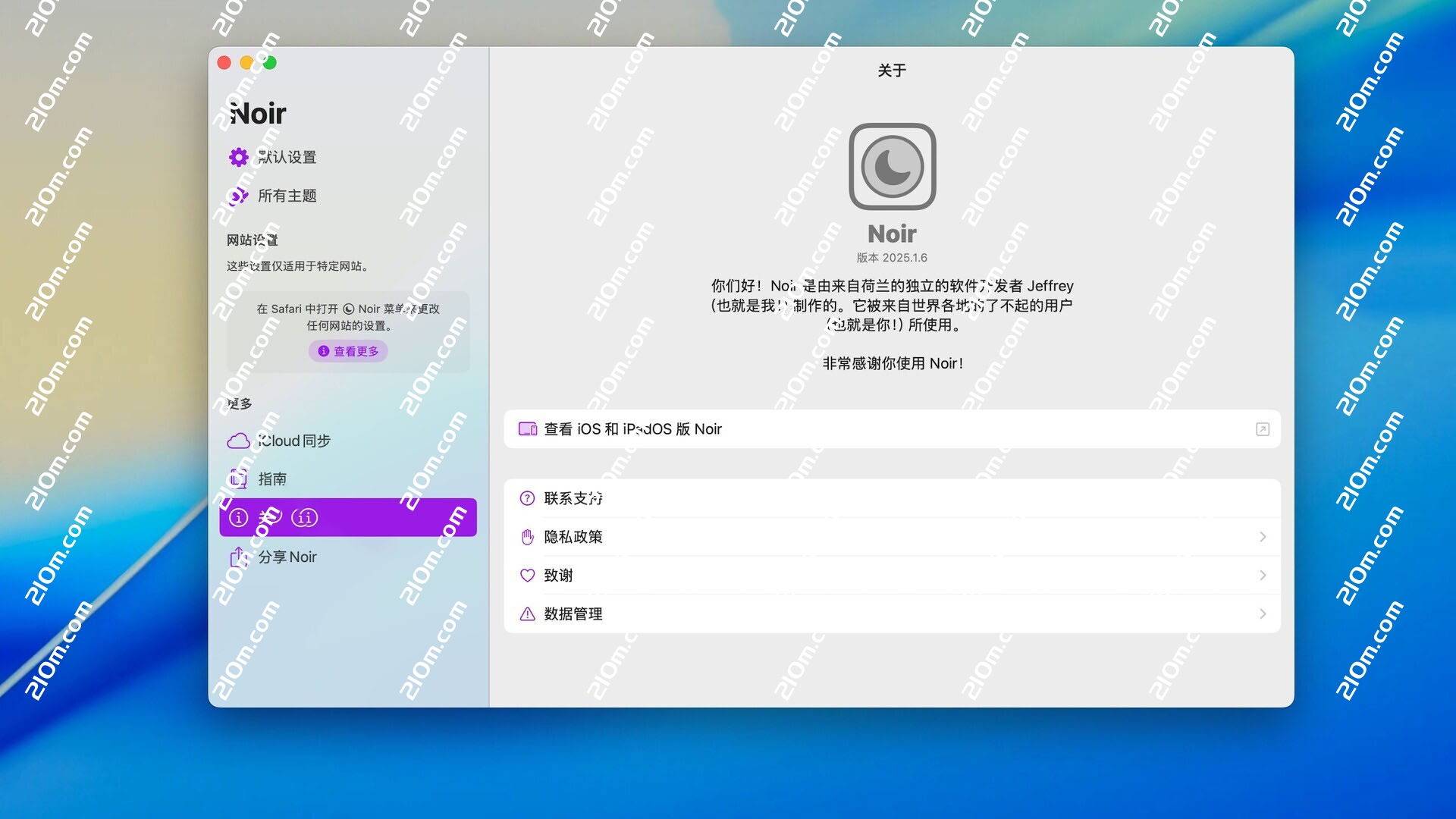Zoom the window with the green button
Viewport: 1456px width, 819px height.
[270, 63]
